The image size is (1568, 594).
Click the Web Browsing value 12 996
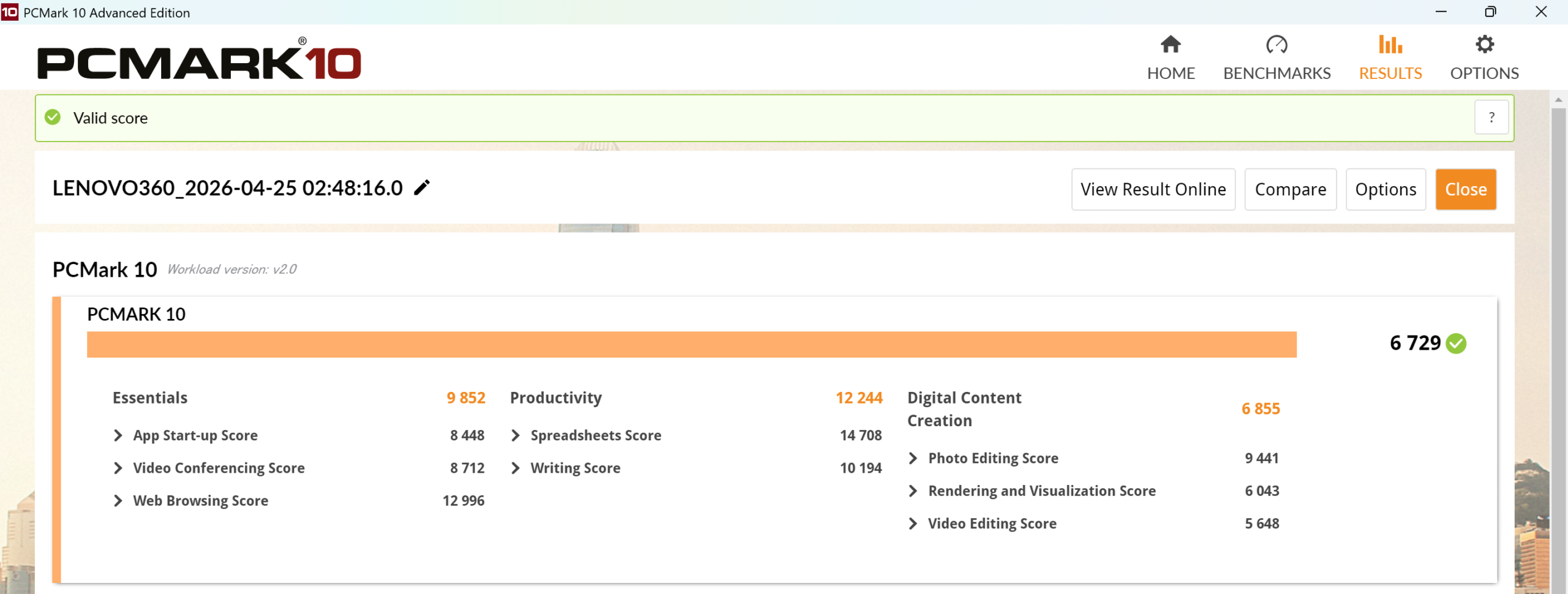(463, 500)
